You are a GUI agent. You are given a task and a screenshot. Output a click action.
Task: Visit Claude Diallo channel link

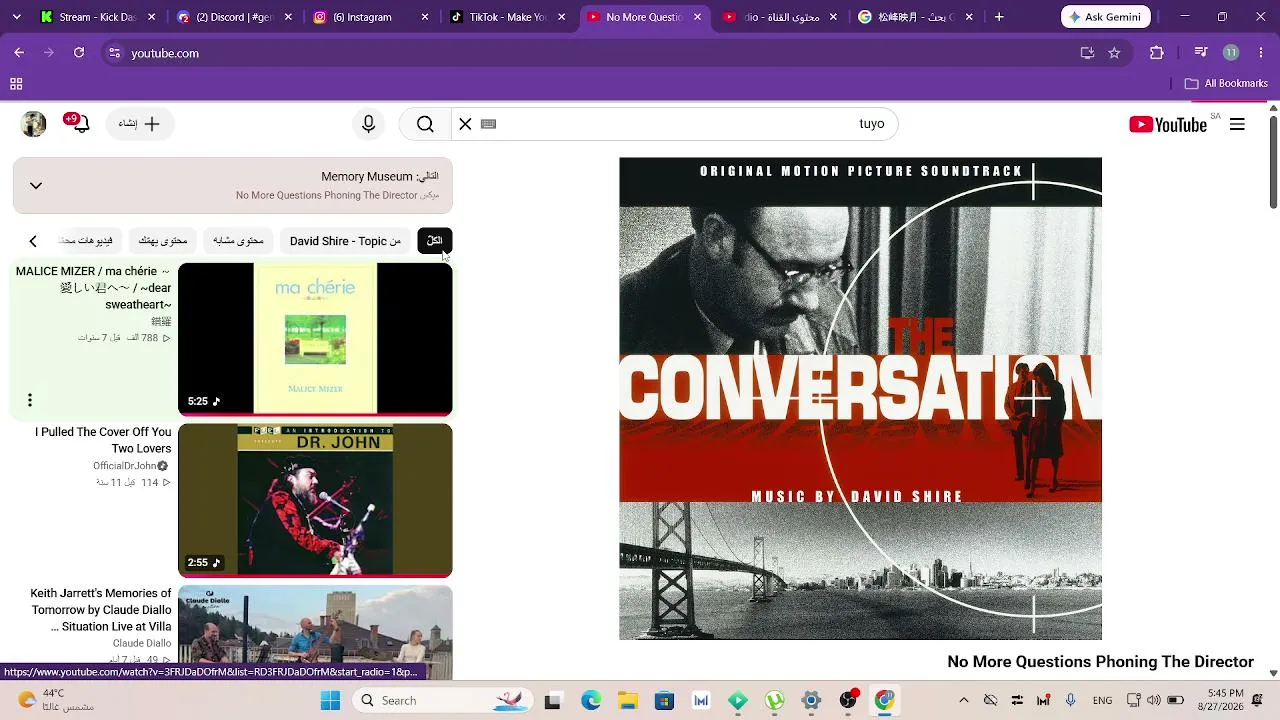[142, 644]
